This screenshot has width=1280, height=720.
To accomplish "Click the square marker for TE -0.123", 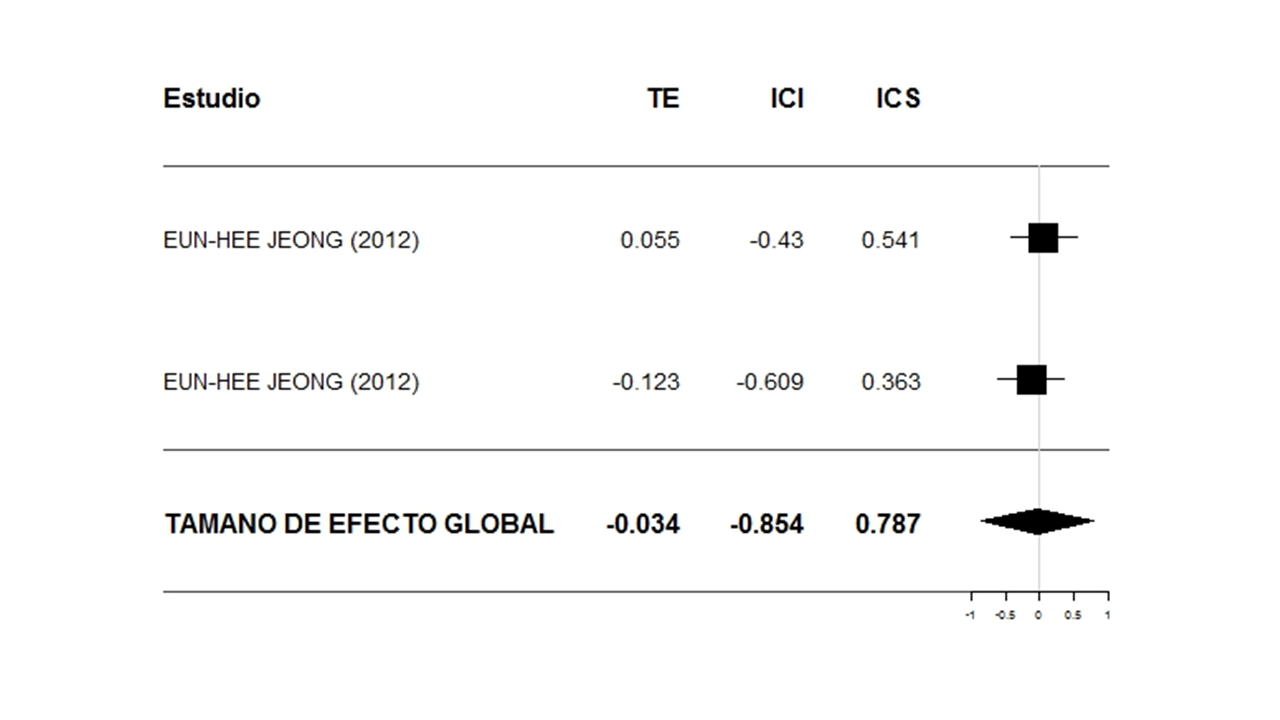I will click(x=1031, y=380).
